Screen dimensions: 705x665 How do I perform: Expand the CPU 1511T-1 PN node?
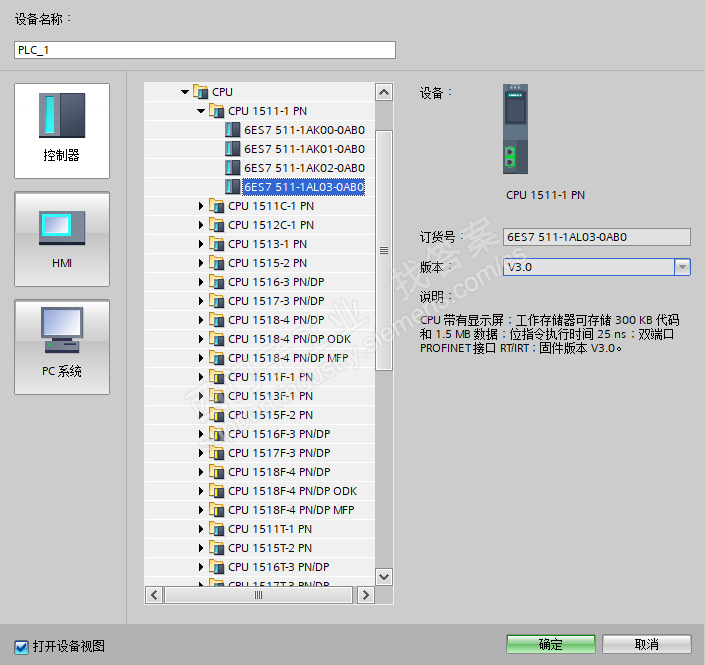pos(201,529)
